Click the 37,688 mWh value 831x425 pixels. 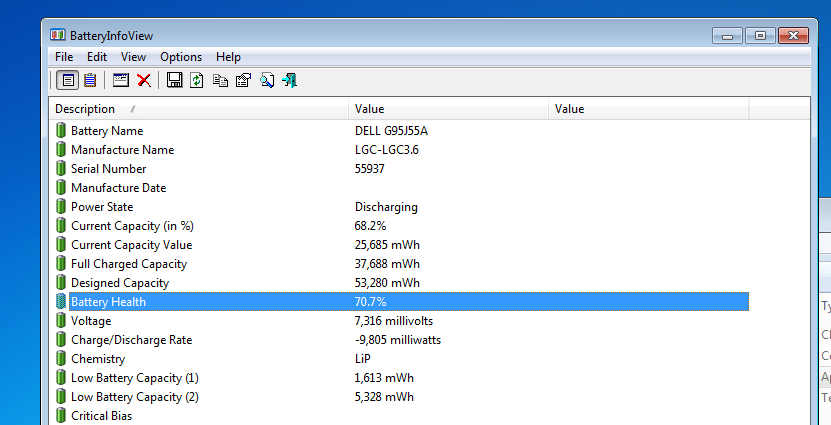(387, 264)
